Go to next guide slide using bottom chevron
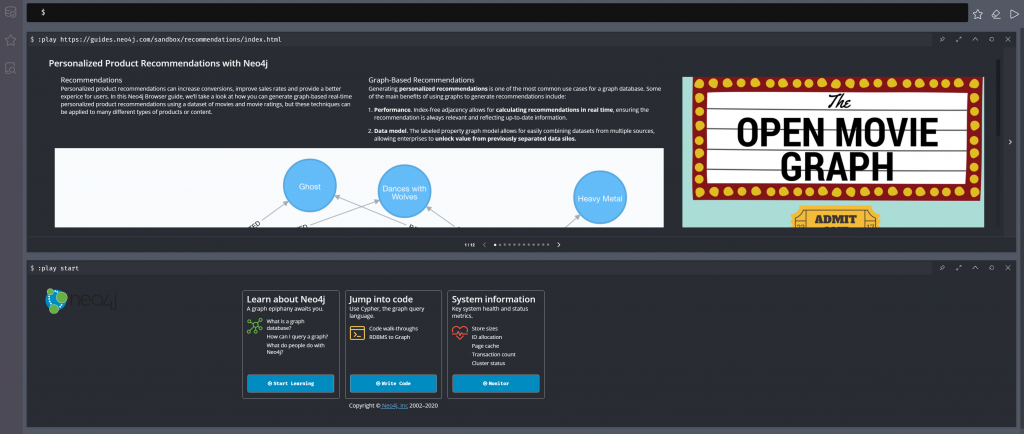The image size is (1024, 434). pyautogui.click(x=558, y=245)
